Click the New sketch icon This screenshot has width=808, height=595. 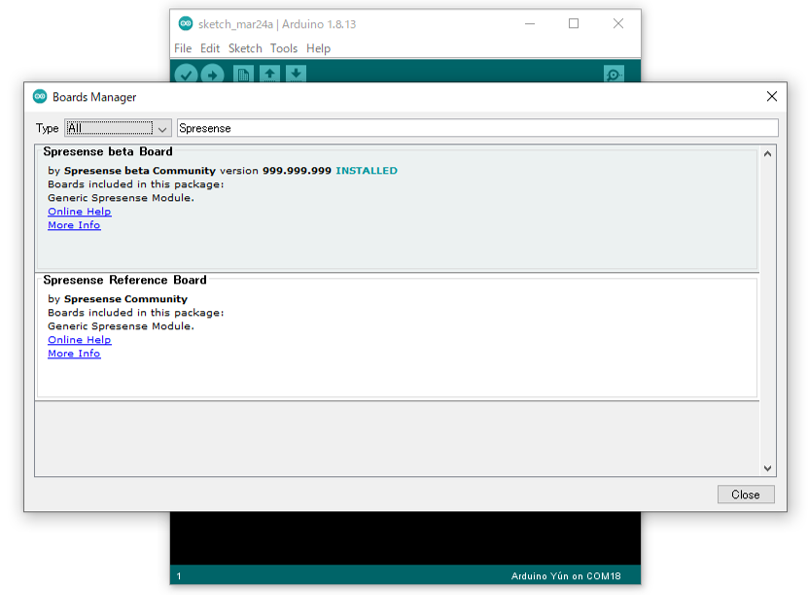pos(243,75)
